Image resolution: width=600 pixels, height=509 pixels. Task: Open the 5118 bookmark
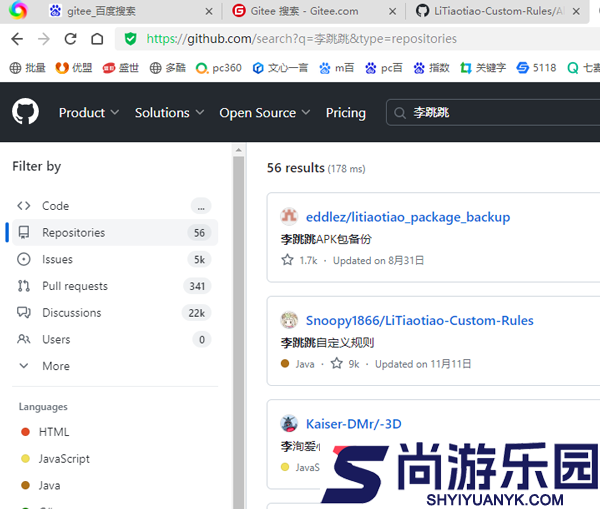click(x=536, y=68)
